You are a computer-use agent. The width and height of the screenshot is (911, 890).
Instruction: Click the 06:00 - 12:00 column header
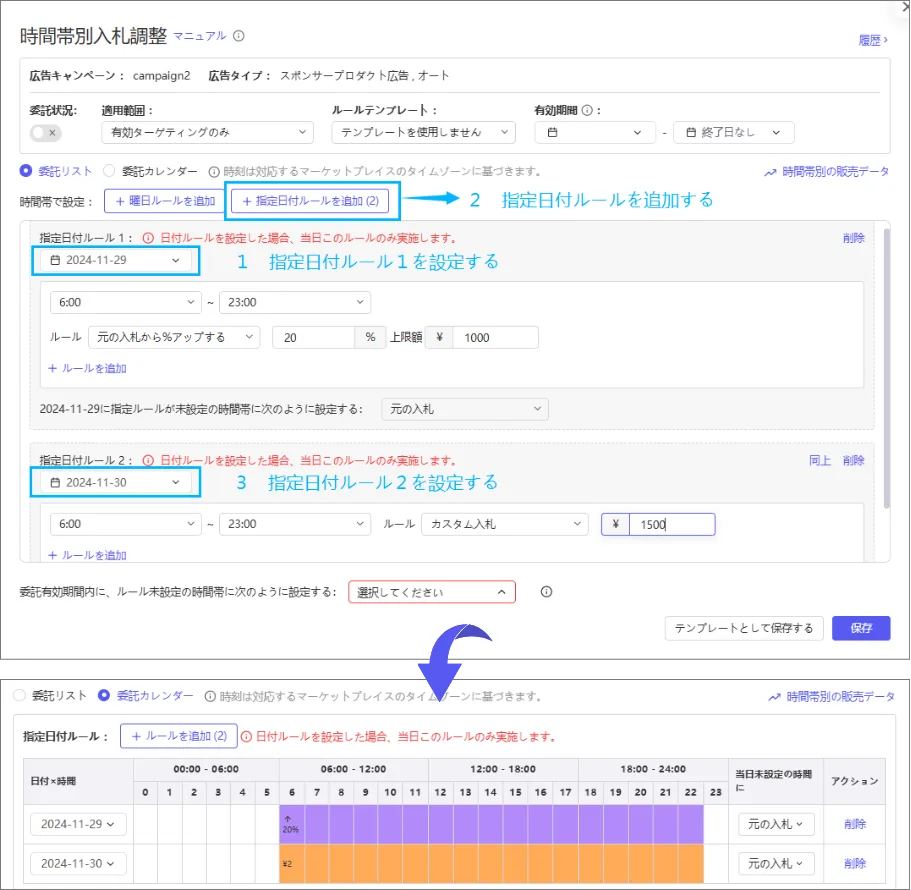(x=354, y=769)
